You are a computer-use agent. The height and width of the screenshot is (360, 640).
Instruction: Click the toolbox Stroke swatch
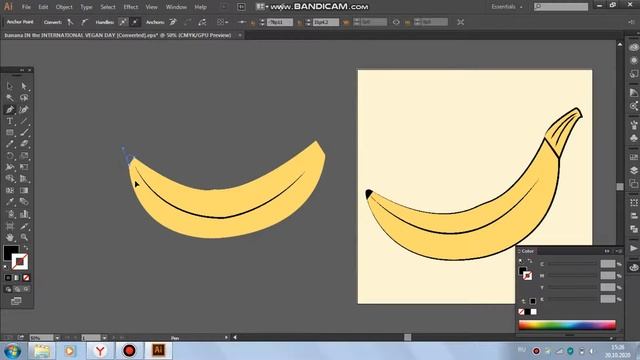(20, 262)
